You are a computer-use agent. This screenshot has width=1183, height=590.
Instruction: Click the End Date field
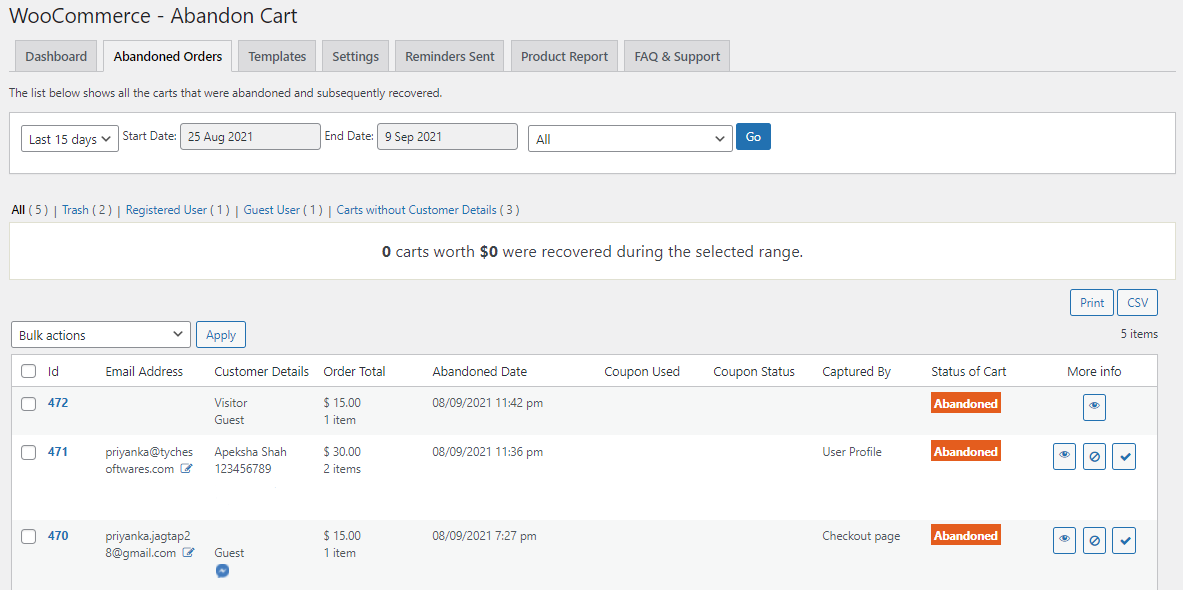pyautogui.click(x=447, y=137)
